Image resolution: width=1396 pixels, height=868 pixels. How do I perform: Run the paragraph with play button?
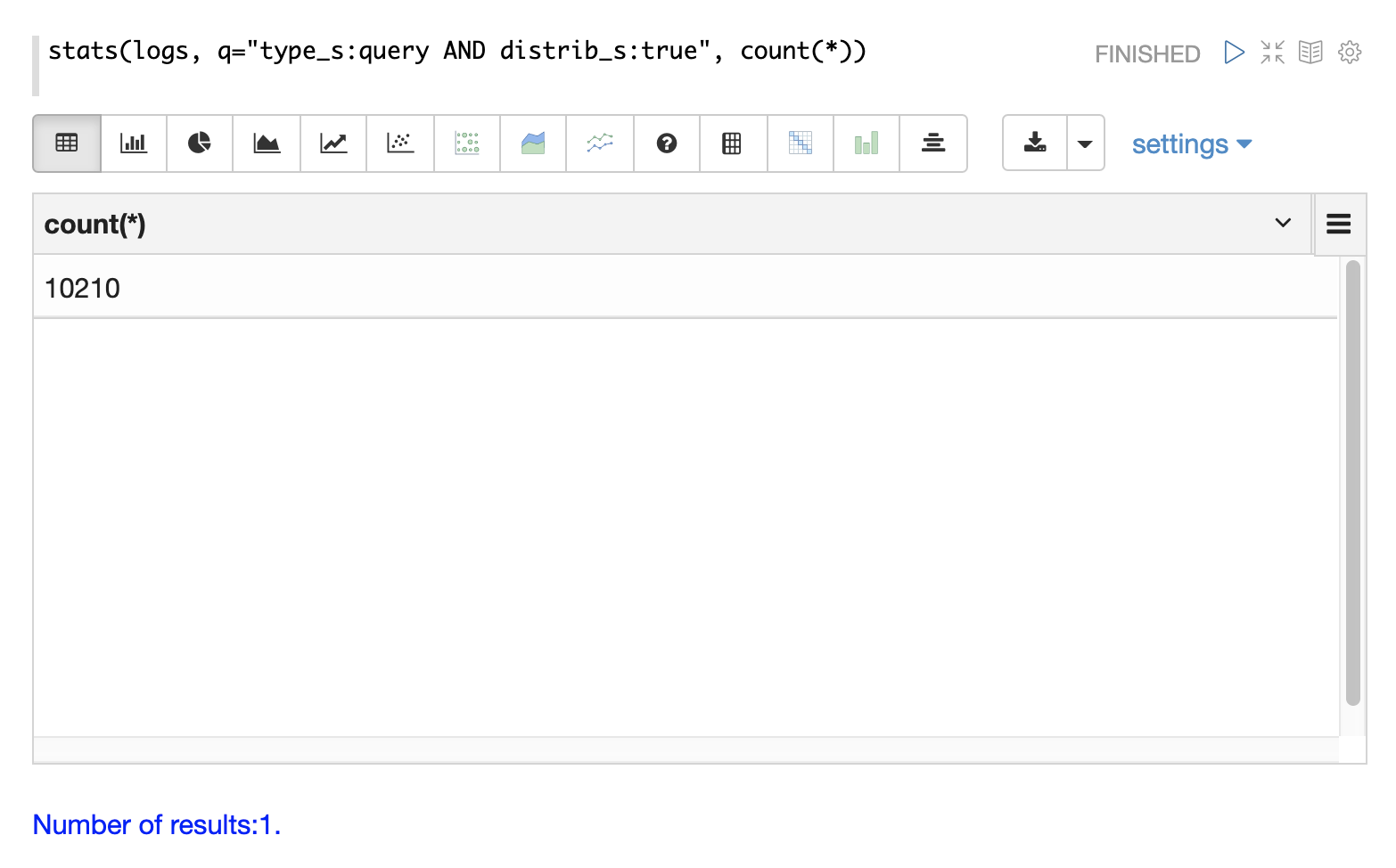pyautogui.click(x=1234, y=53)
